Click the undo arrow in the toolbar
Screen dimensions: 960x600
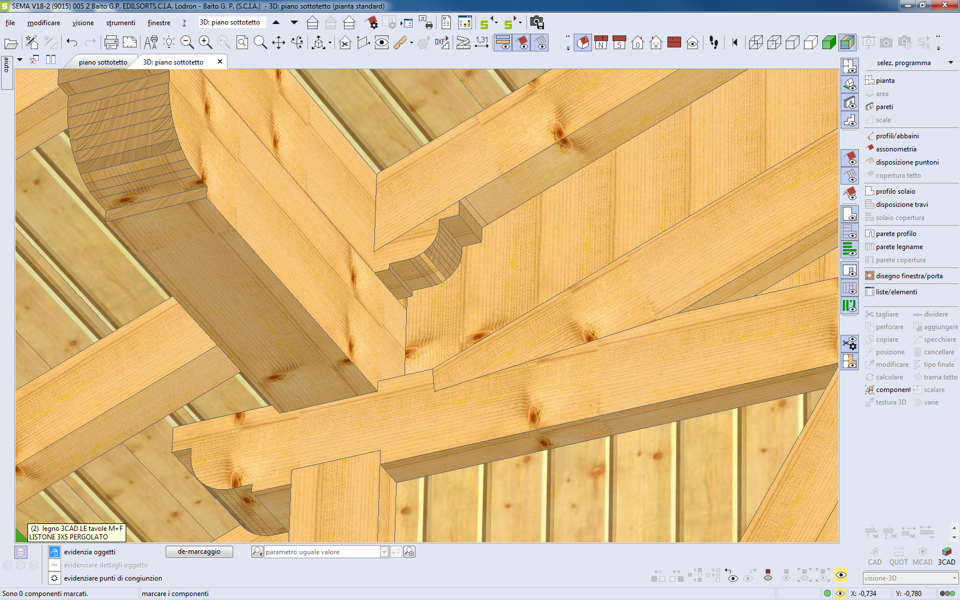pos(72,43)
